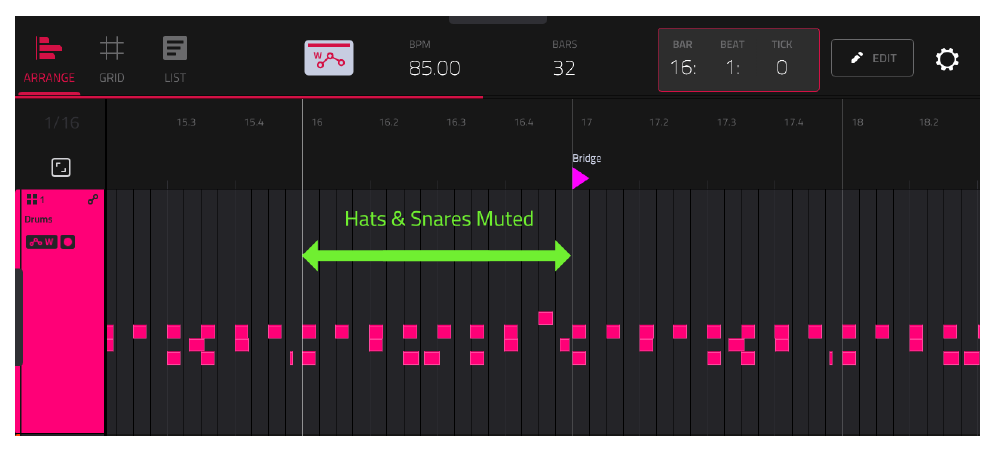Click the Bridge marker label
This screenshot has width=996, height=452.
[x=586, y=159]
